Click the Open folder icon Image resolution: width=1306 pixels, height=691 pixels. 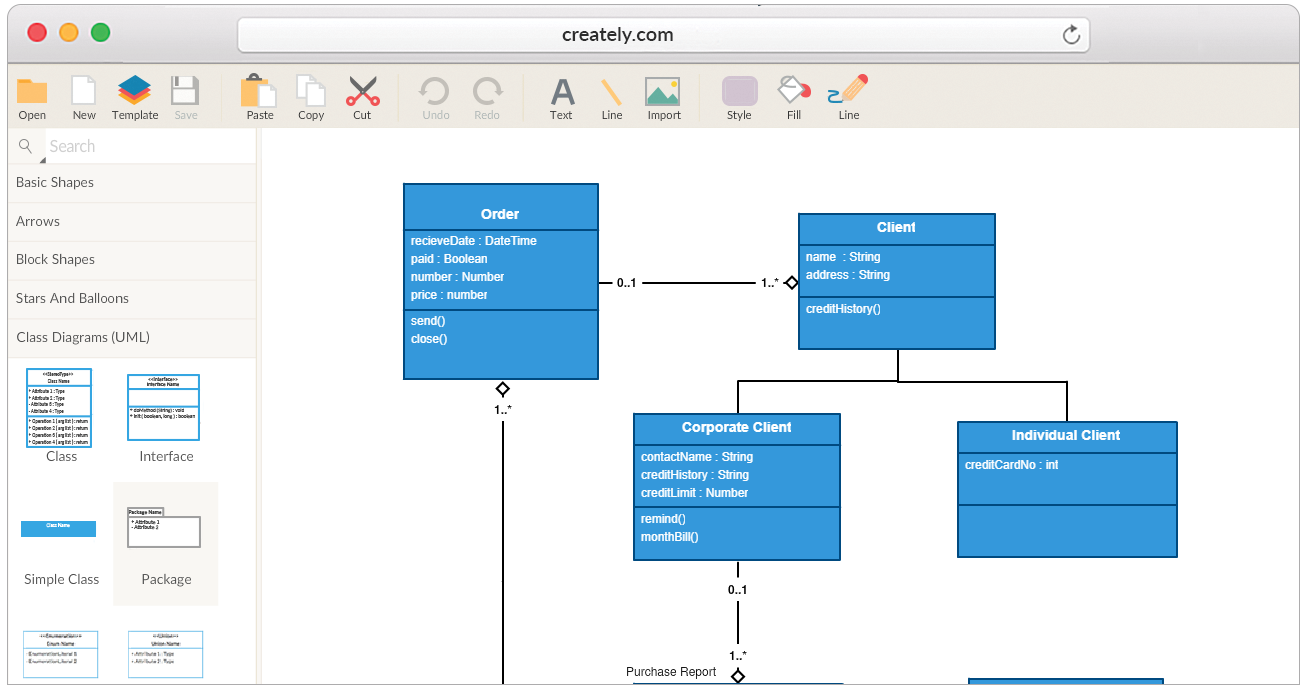click(32, 93)
